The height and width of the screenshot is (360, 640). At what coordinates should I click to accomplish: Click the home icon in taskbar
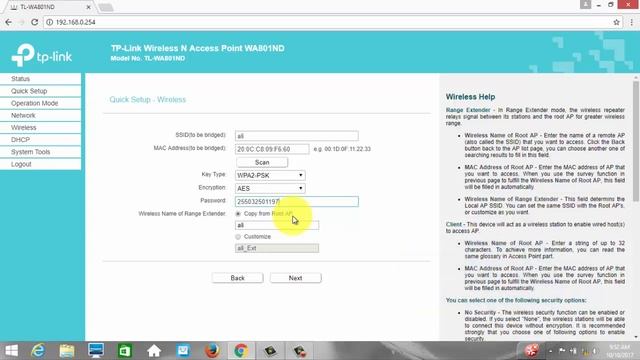(154, 351)
